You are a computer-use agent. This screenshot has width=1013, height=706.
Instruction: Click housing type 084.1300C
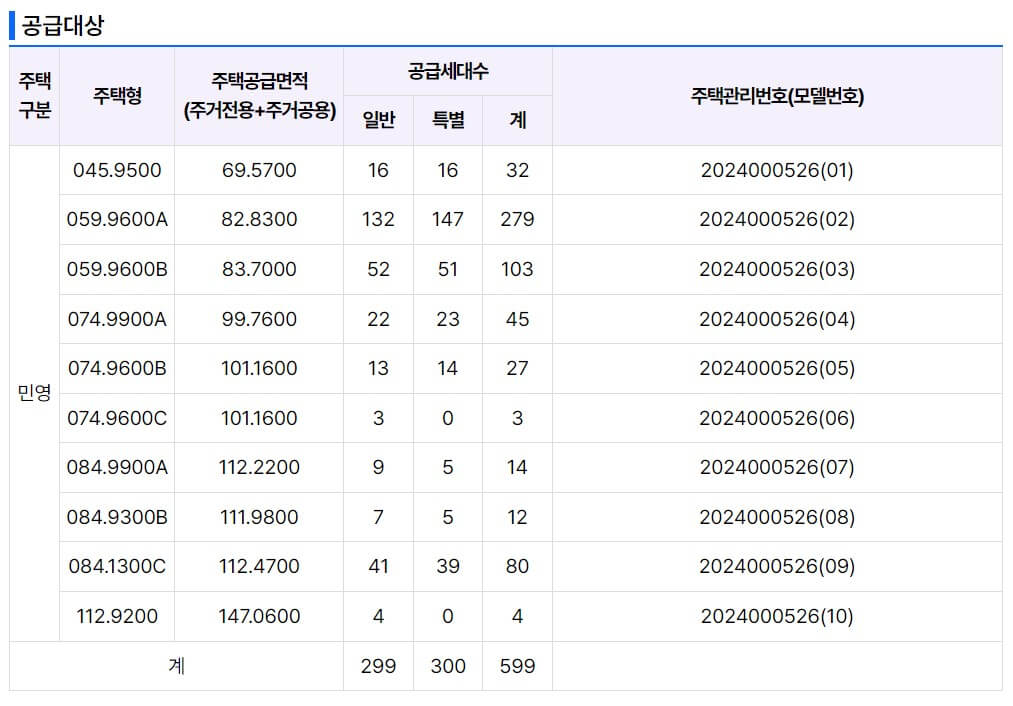[x=118, y=566]
